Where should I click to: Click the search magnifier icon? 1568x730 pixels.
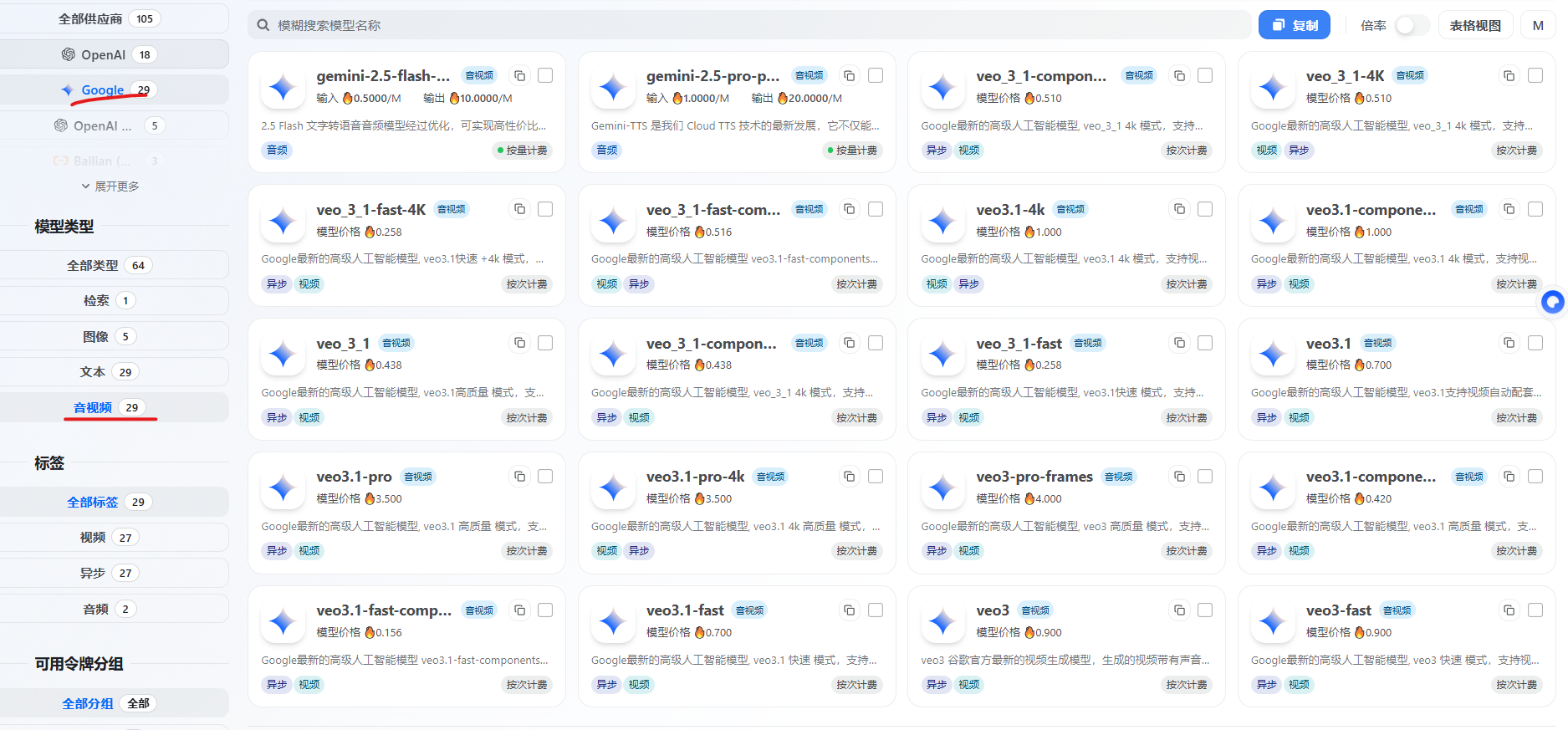pyautogui.click(x=263, y=25)
